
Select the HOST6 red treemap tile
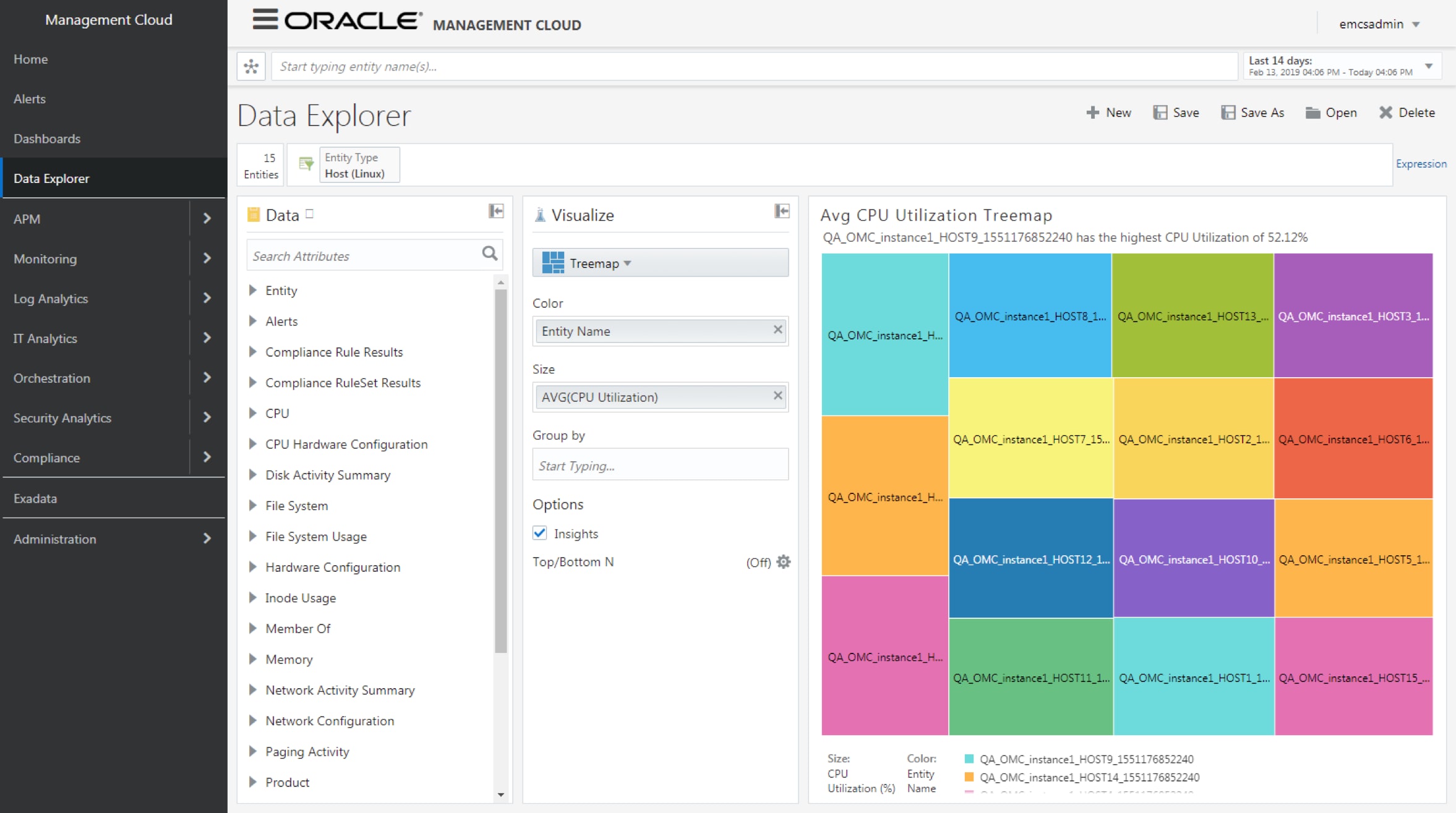pyautogui.click(x=1353, y=438)
